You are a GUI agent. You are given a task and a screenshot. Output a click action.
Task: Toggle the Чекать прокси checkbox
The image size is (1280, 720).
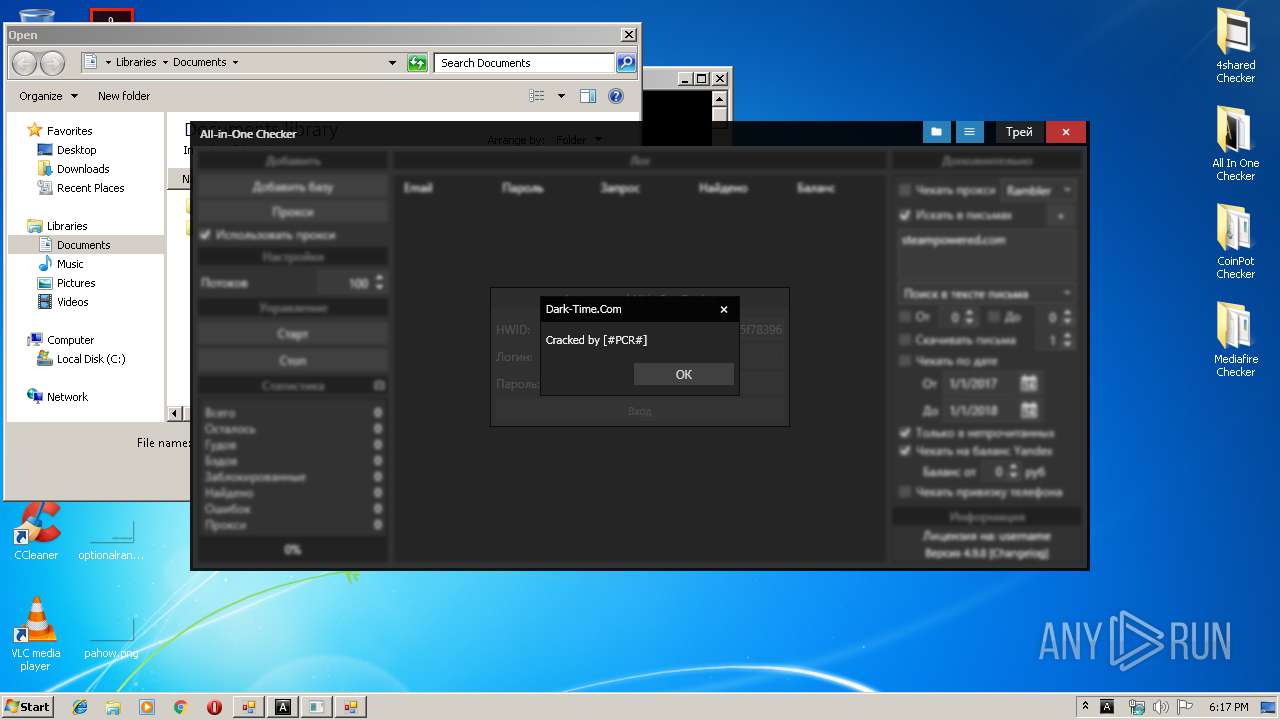click(905, 190)
